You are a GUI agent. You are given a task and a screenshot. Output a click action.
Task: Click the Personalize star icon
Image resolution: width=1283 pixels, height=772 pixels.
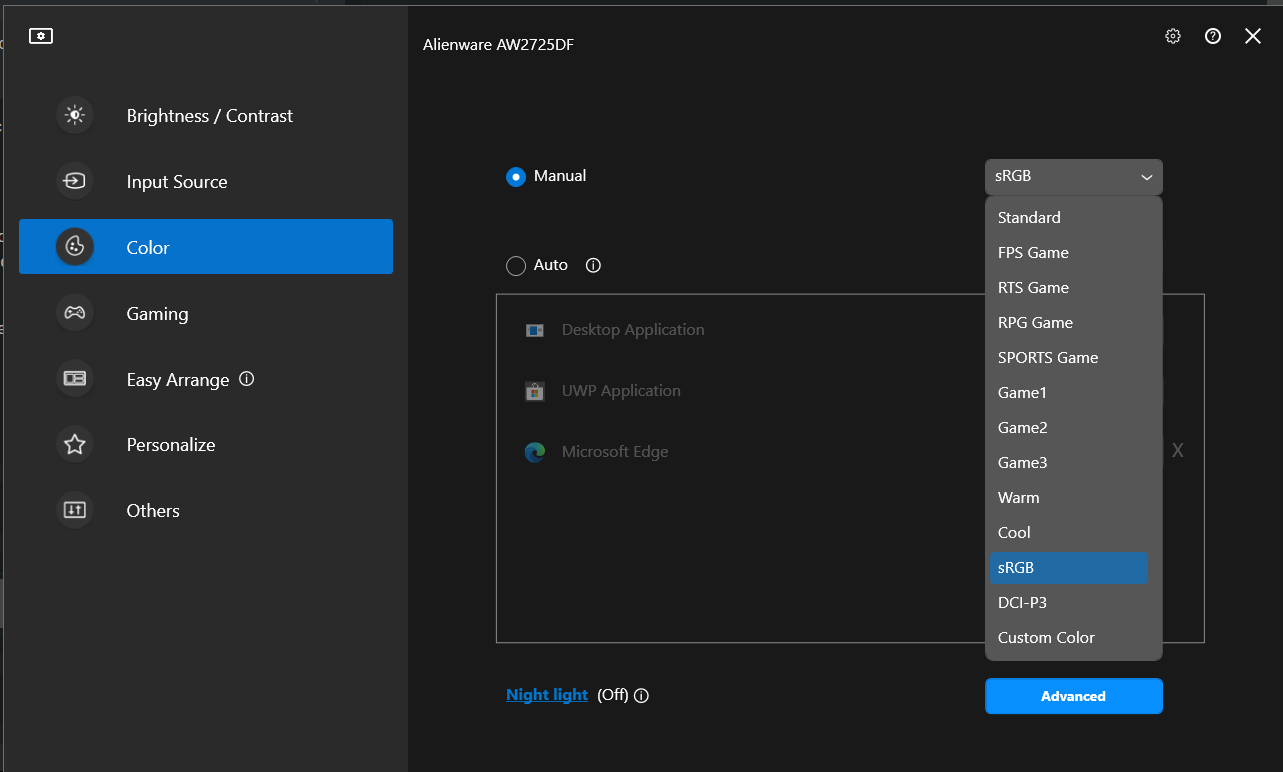75,444
